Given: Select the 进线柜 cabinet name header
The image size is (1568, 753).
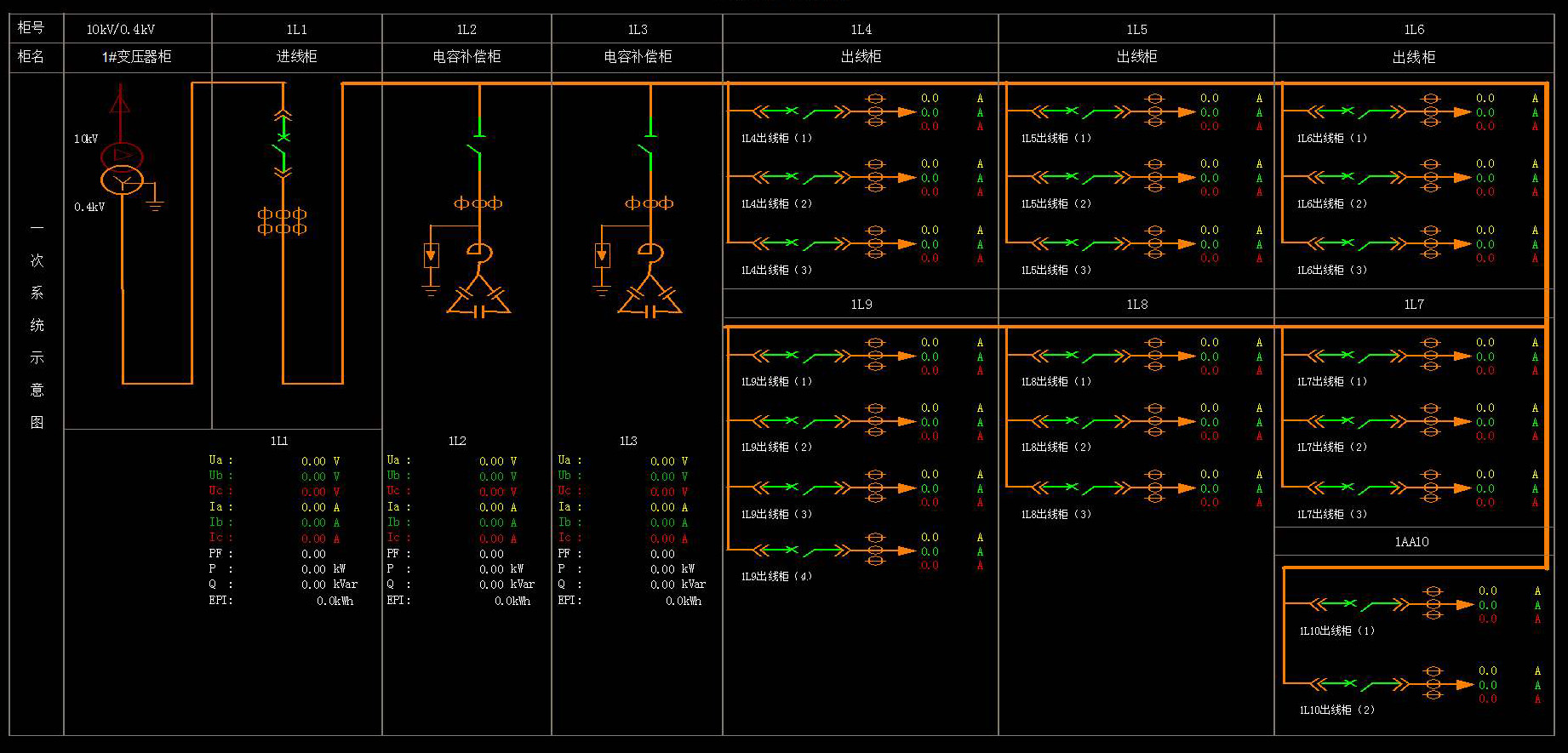Looking at the screenshot, I should [296, 57].
